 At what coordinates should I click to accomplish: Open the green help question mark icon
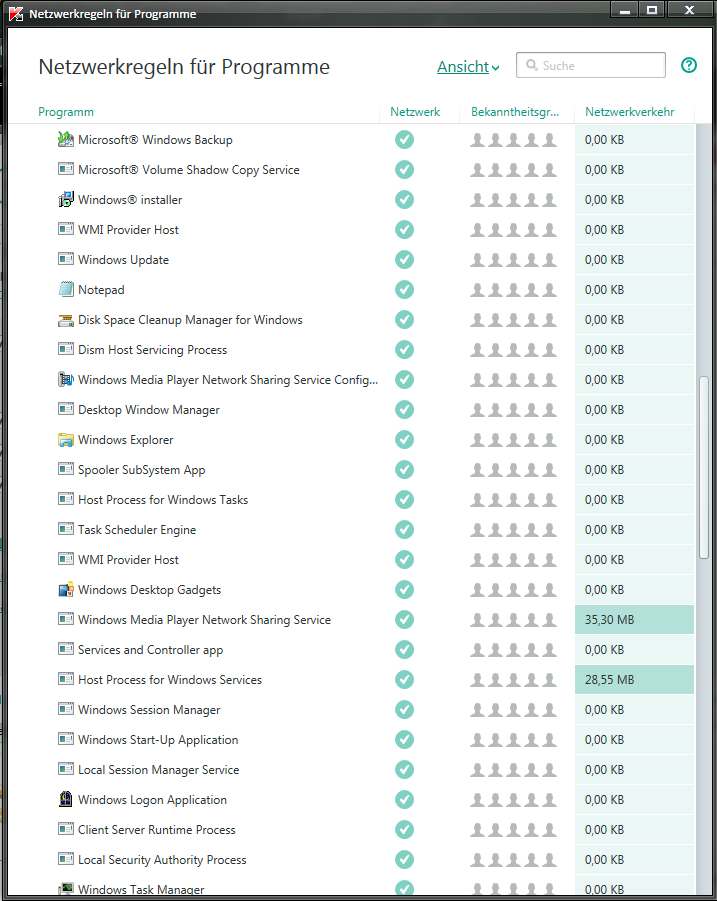[689, 66]
